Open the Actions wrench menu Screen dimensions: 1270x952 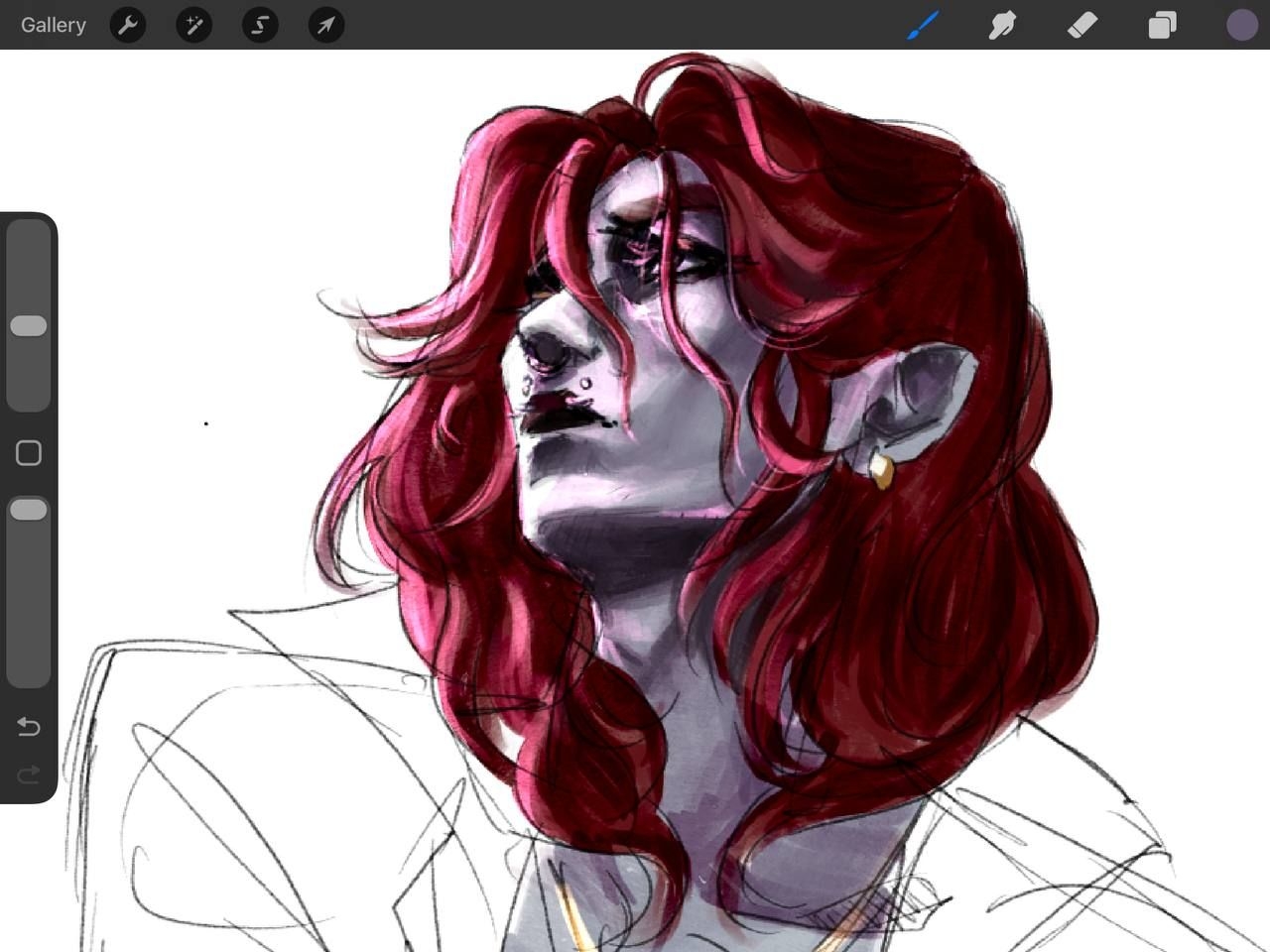(x=128, y=25)
